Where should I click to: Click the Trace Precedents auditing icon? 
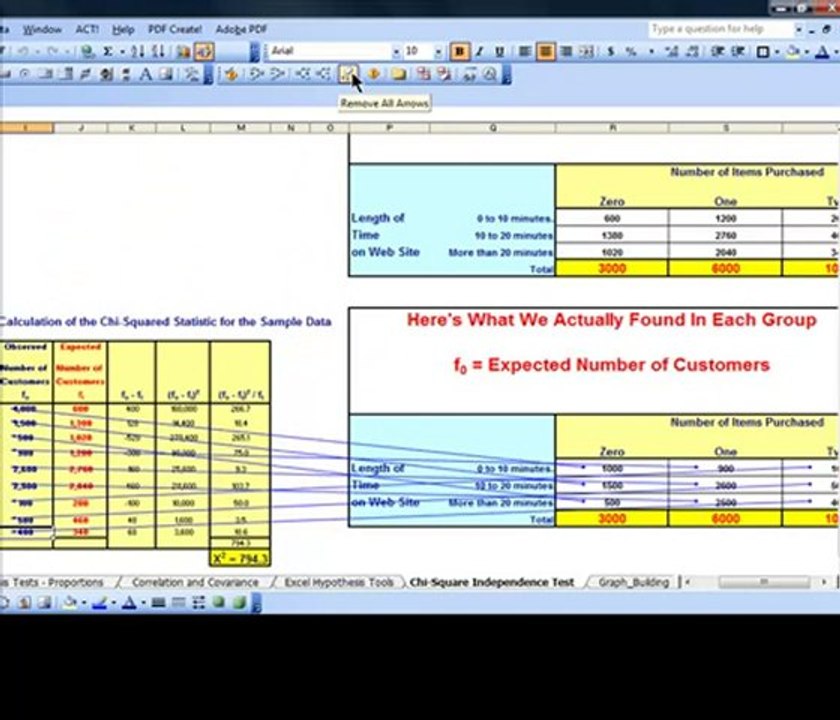[256, 74]
